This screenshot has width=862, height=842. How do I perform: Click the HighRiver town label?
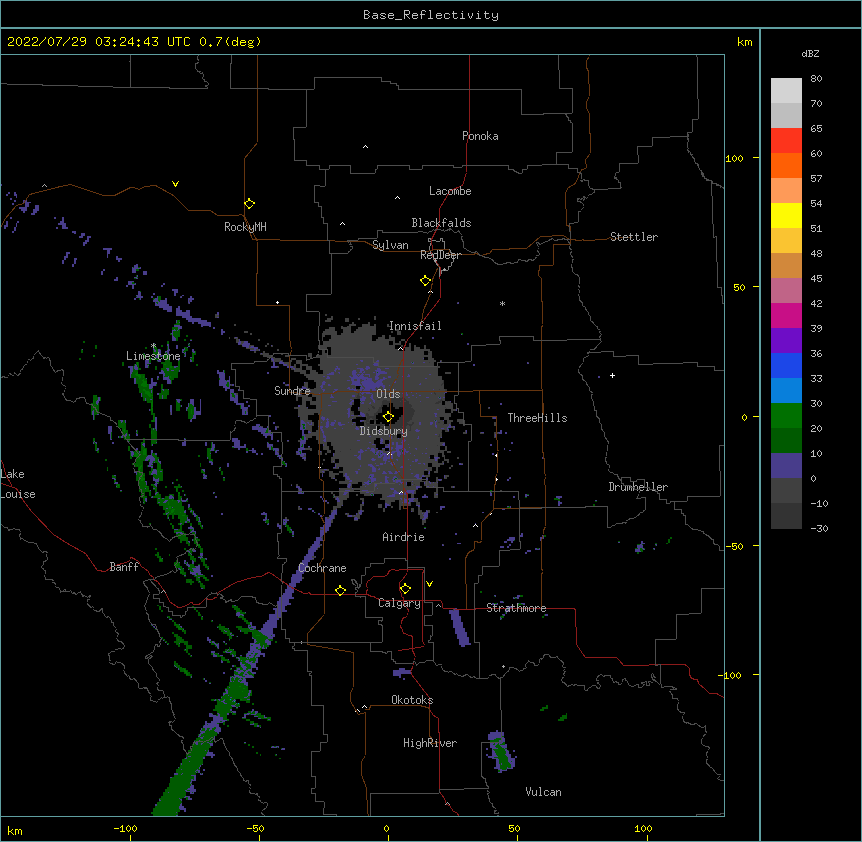coord(430,743)
